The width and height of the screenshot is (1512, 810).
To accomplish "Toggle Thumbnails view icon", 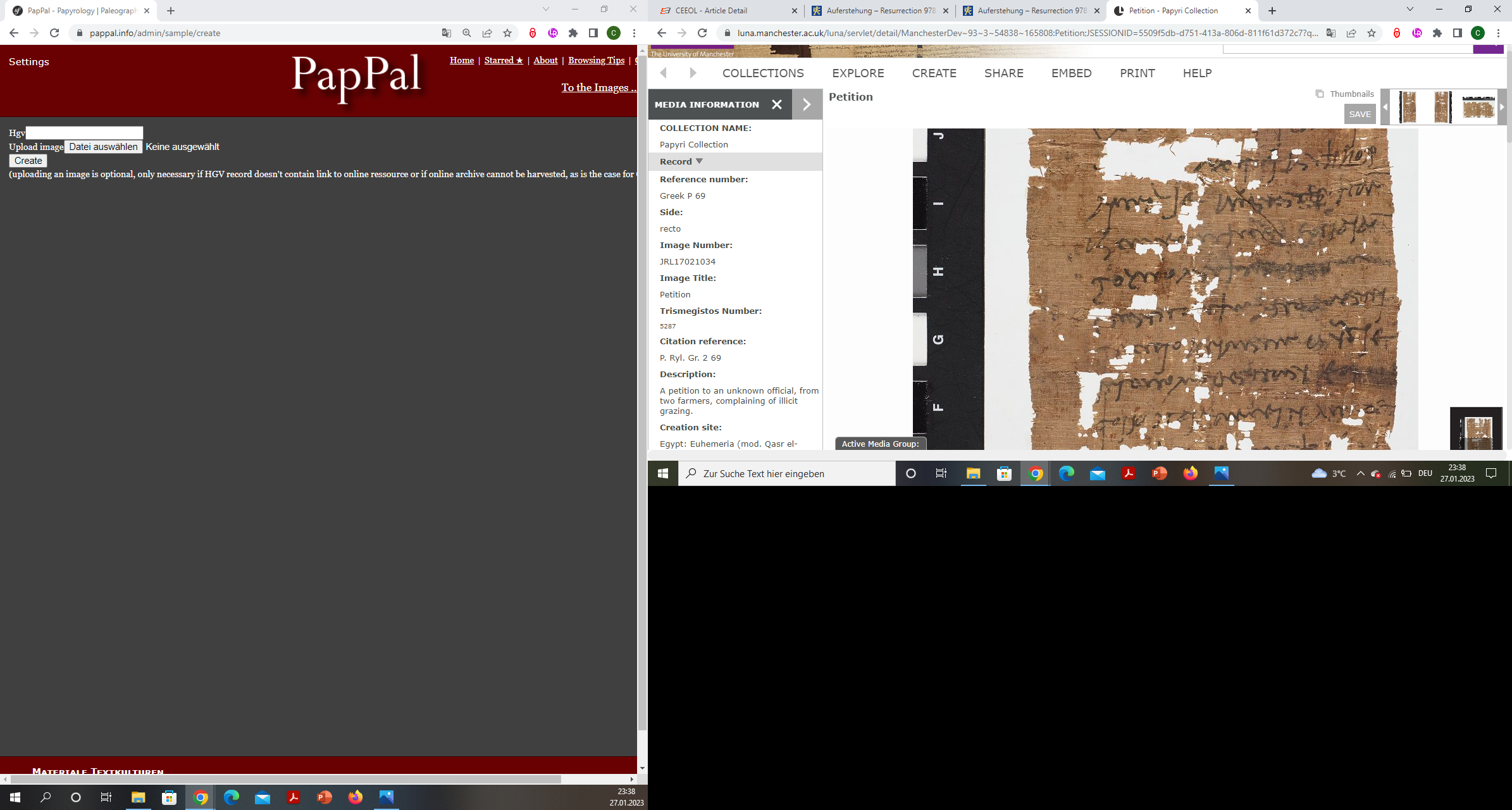I will (x=1320, y=94).
